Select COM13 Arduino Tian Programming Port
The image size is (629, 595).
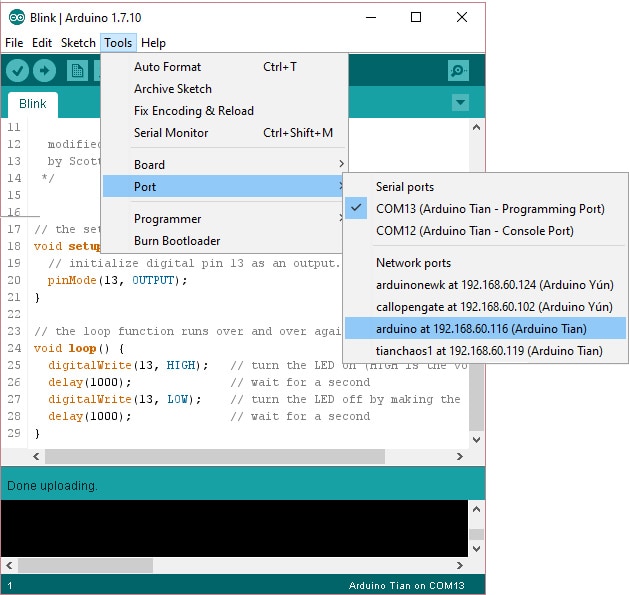point(489,209)
